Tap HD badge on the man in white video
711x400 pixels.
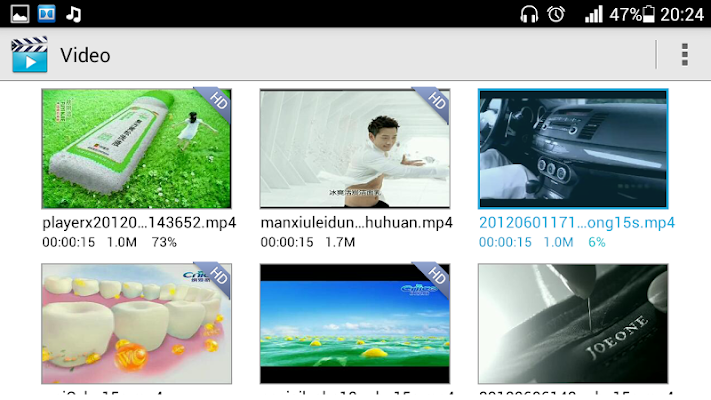[x=435, y=102]
